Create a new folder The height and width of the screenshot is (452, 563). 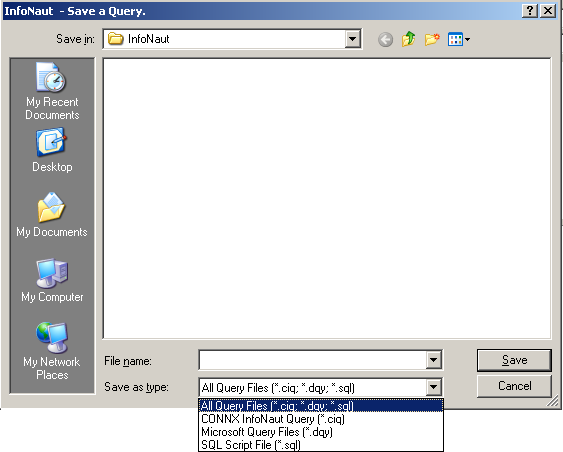432,39
